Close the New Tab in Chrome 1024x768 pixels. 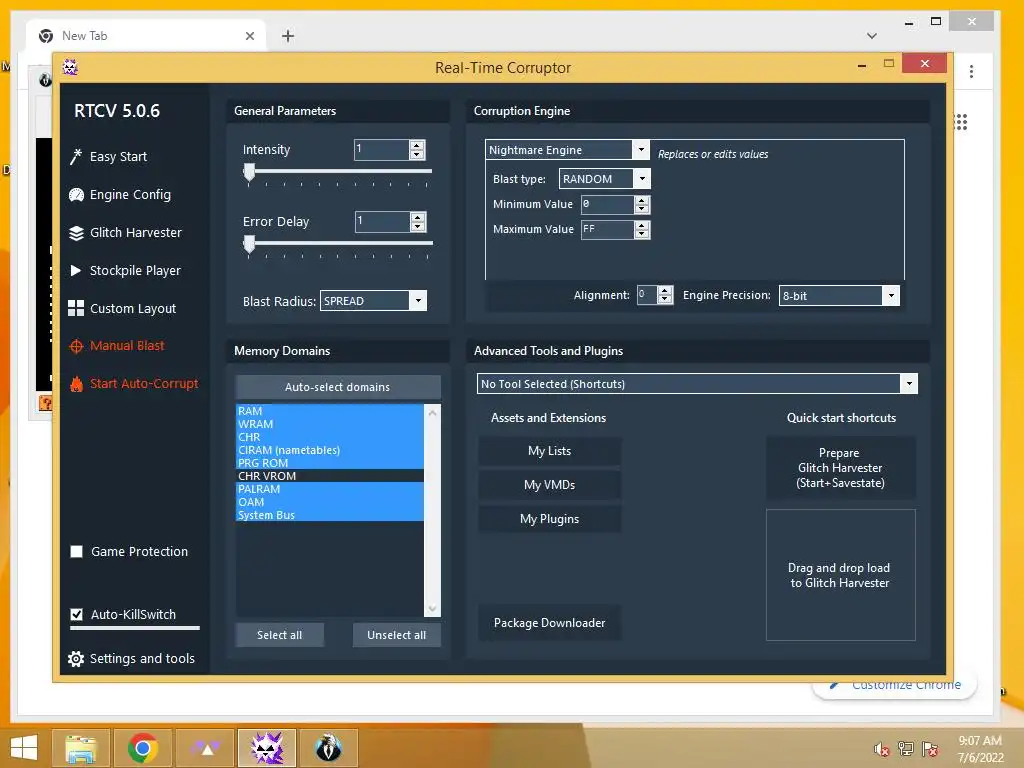(249, 36)
